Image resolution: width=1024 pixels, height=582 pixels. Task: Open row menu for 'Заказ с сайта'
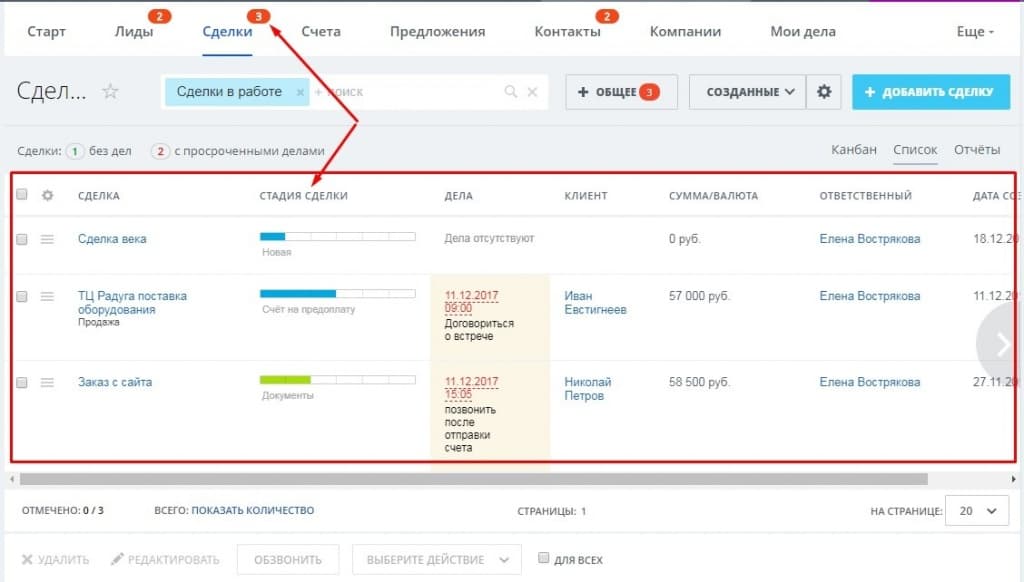(x=47, y=382)
